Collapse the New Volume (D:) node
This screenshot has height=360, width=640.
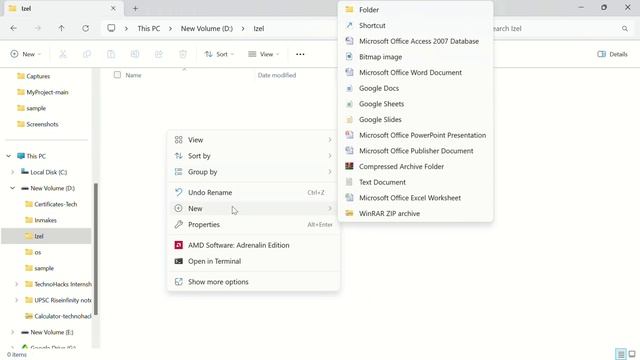pyautogui.click(x=13, y=188)
